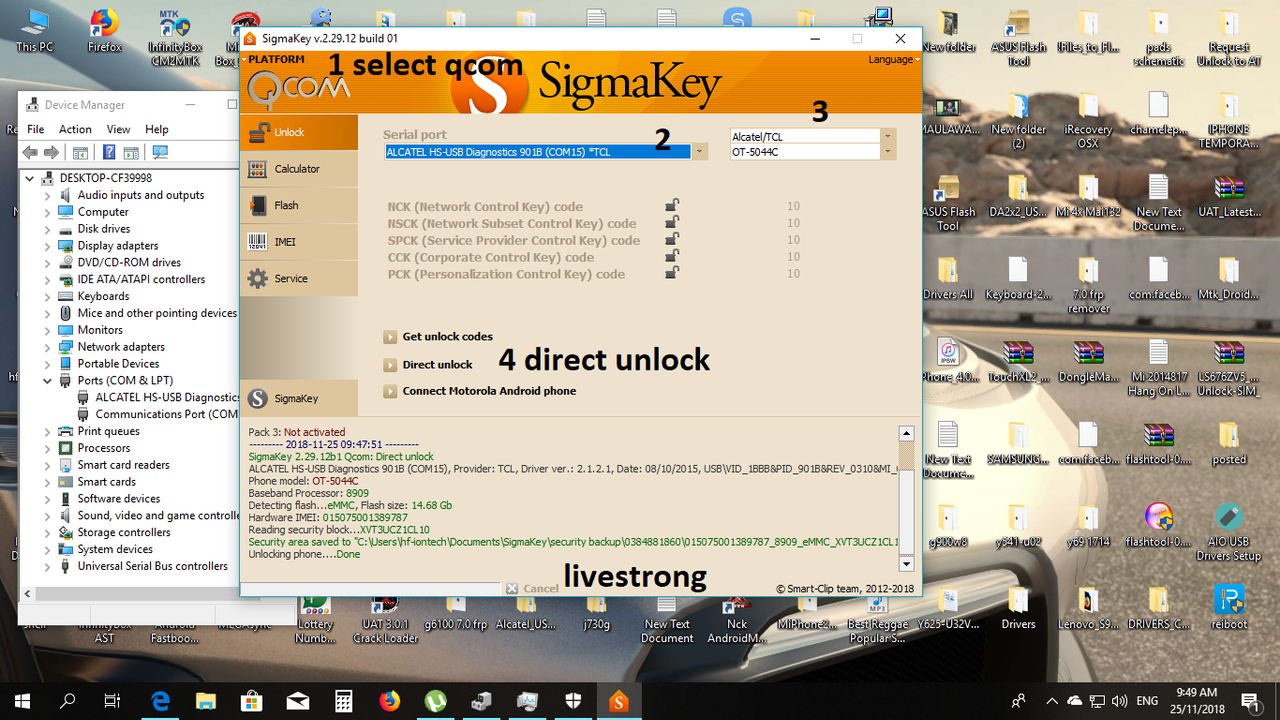The width and height of the screenshot is (1280, 720).
Task: Click the lock icon beside SPCK code
Action: coord(673,240)
